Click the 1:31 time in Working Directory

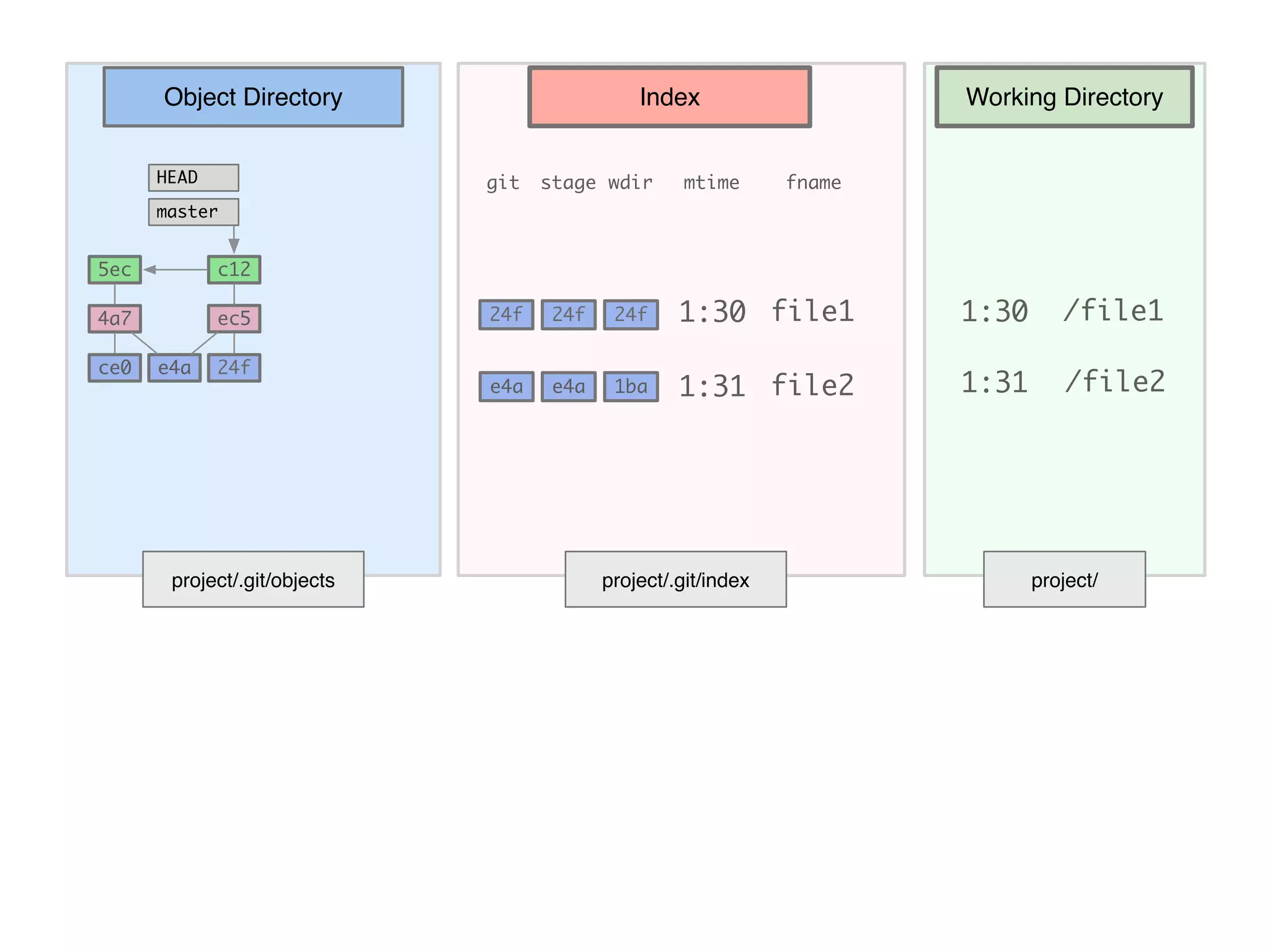(x=994, y=382)
